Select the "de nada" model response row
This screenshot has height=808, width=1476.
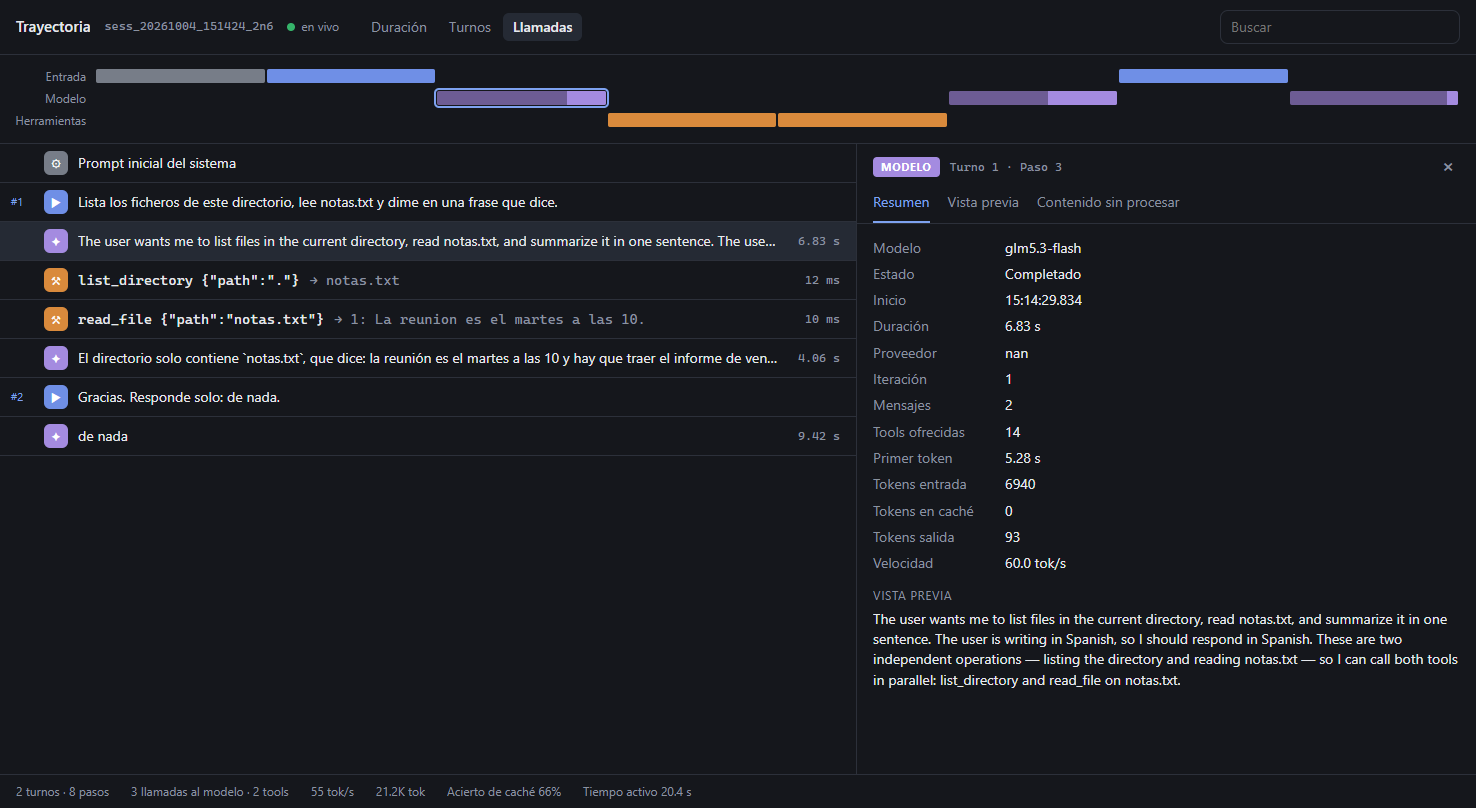pyautogui.click(x=428, y=436)
